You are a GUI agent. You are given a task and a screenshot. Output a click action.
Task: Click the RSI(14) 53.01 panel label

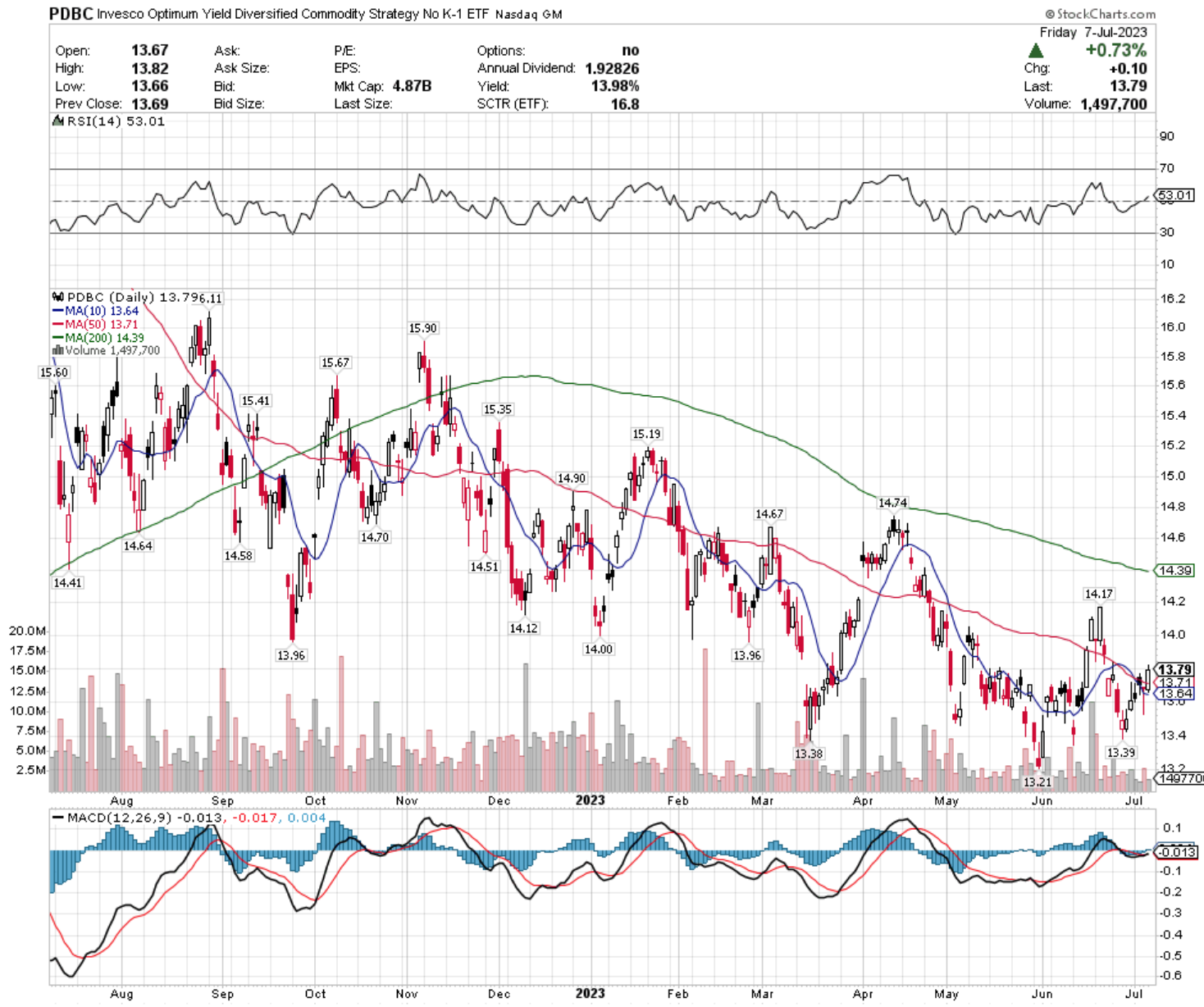[x=115, y=121]
